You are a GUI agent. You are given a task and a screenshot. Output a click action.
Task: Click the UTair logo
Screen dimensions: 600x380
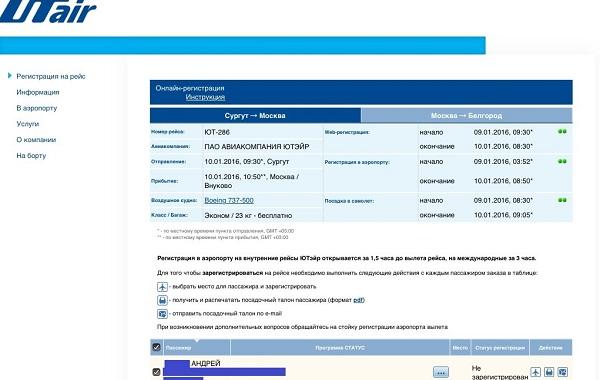(48, 11)
